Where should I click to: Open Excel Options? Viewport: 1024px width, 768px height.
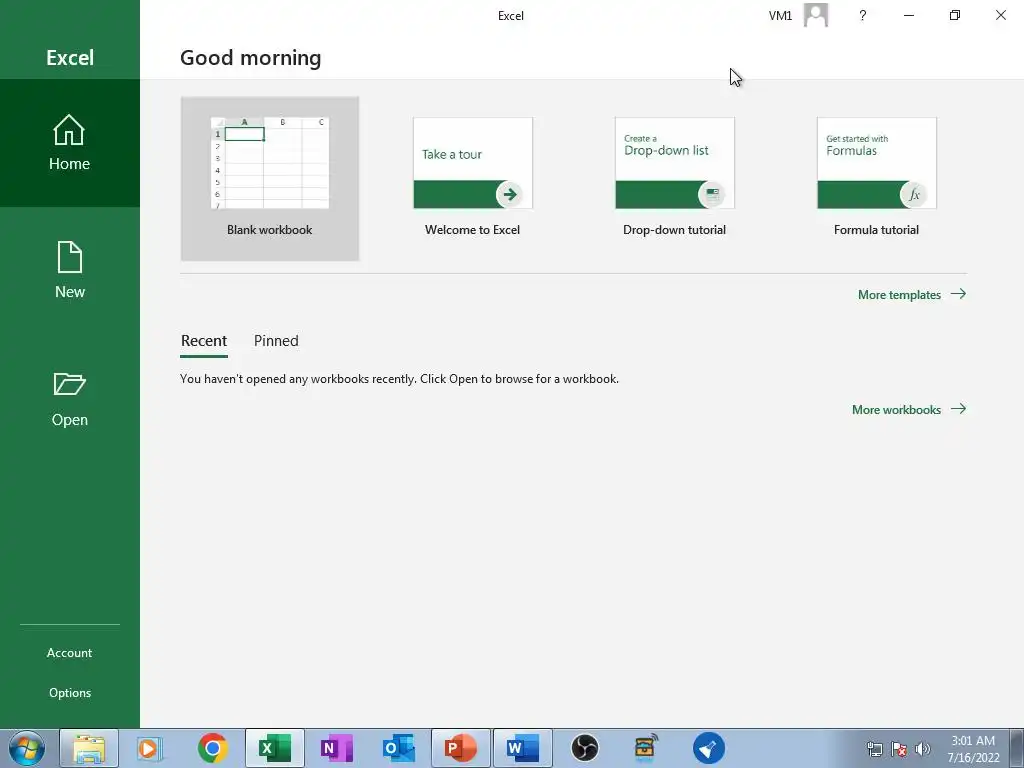point(69,692)
